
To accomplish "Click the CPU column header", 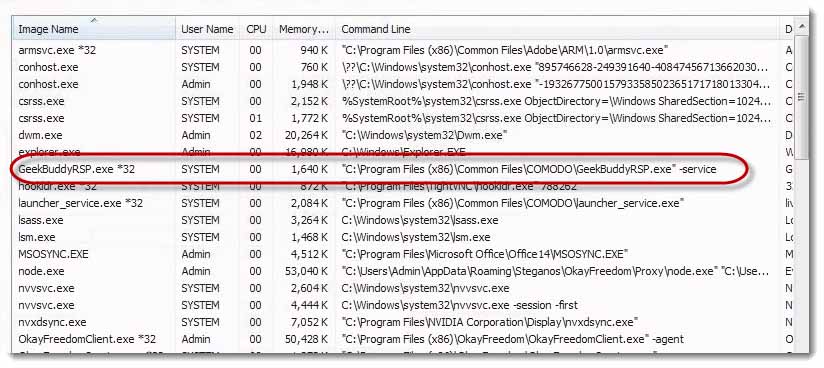I will coord(256,29).
